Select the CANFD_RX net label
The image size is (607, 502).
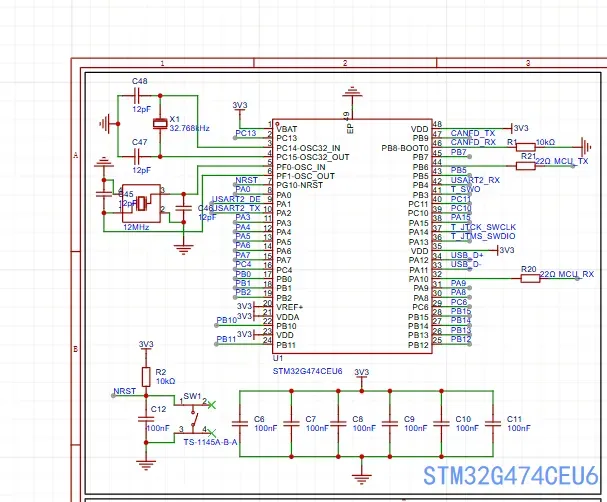click(x=473, y=142)
